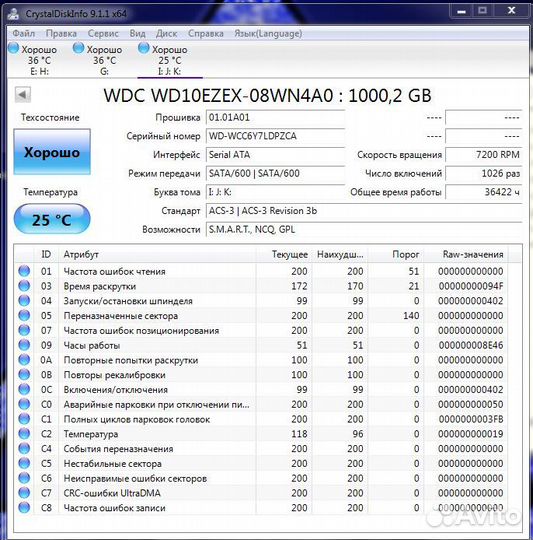Image resolution: width=533 pixels, height=540 pixels.
Task: Open the Сервис menu
Action: click(x=103, y=33)
